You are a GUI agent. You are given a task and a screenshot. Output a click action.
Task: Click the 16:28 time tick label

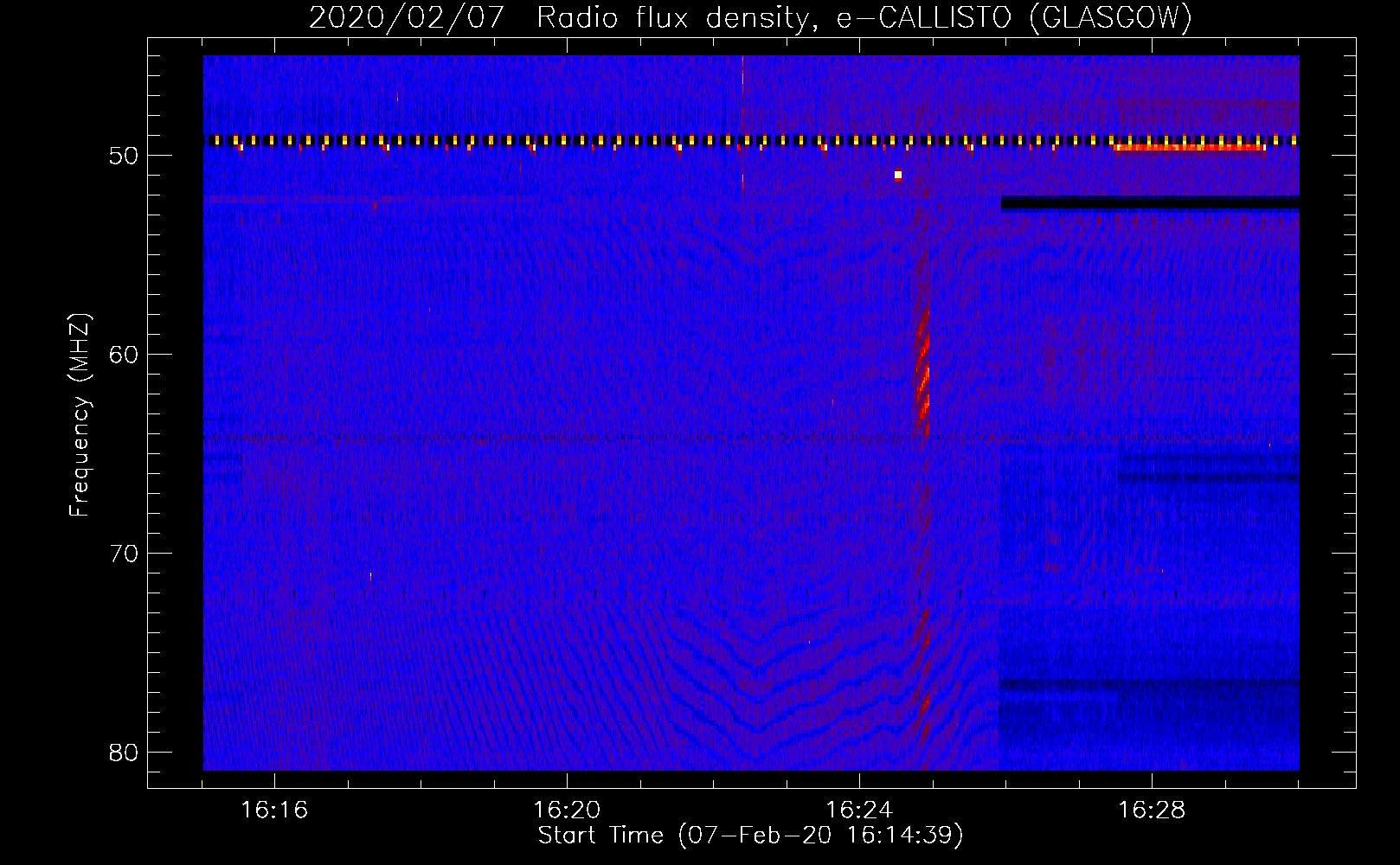(1152, 811)
